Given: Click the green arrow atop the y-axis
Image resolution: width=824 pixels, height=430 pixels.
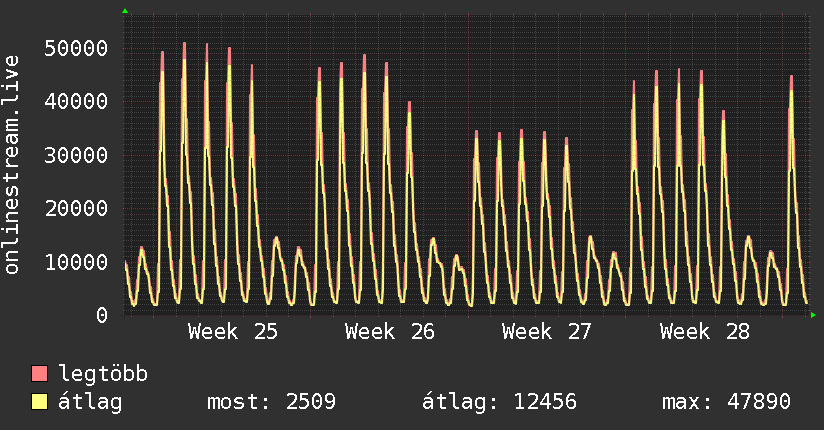Looking at the screenshot, I should [125, 11].
